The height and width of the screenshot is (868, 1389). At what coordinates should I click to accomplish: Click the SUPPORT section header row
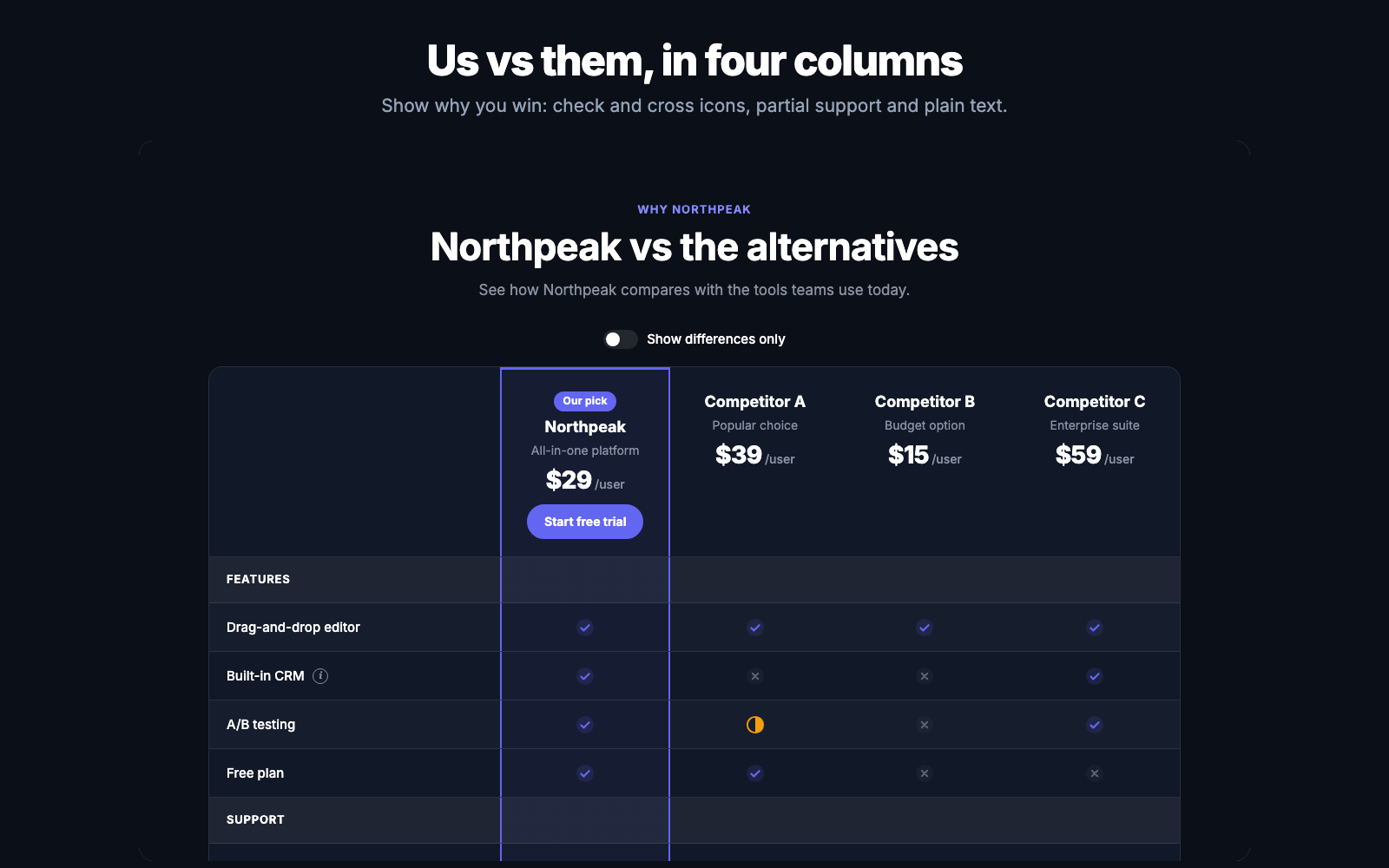click(694, 820)
